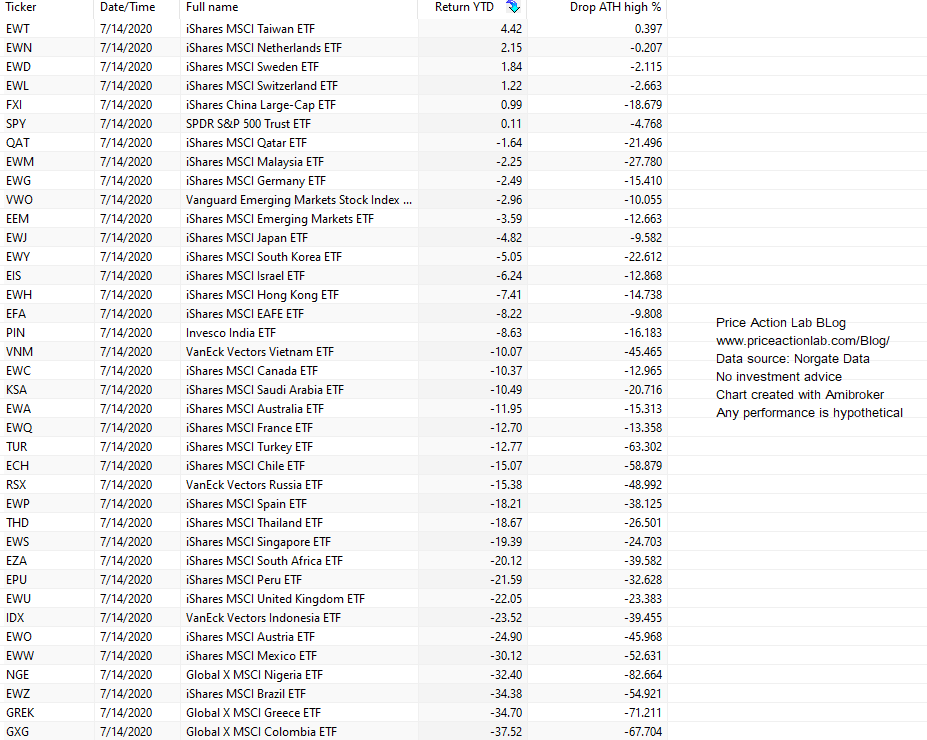This screenshot has width=927, height=740.
Task: Click VanEck Vectors Indonesia ETF name
Action: click(264, 618)
